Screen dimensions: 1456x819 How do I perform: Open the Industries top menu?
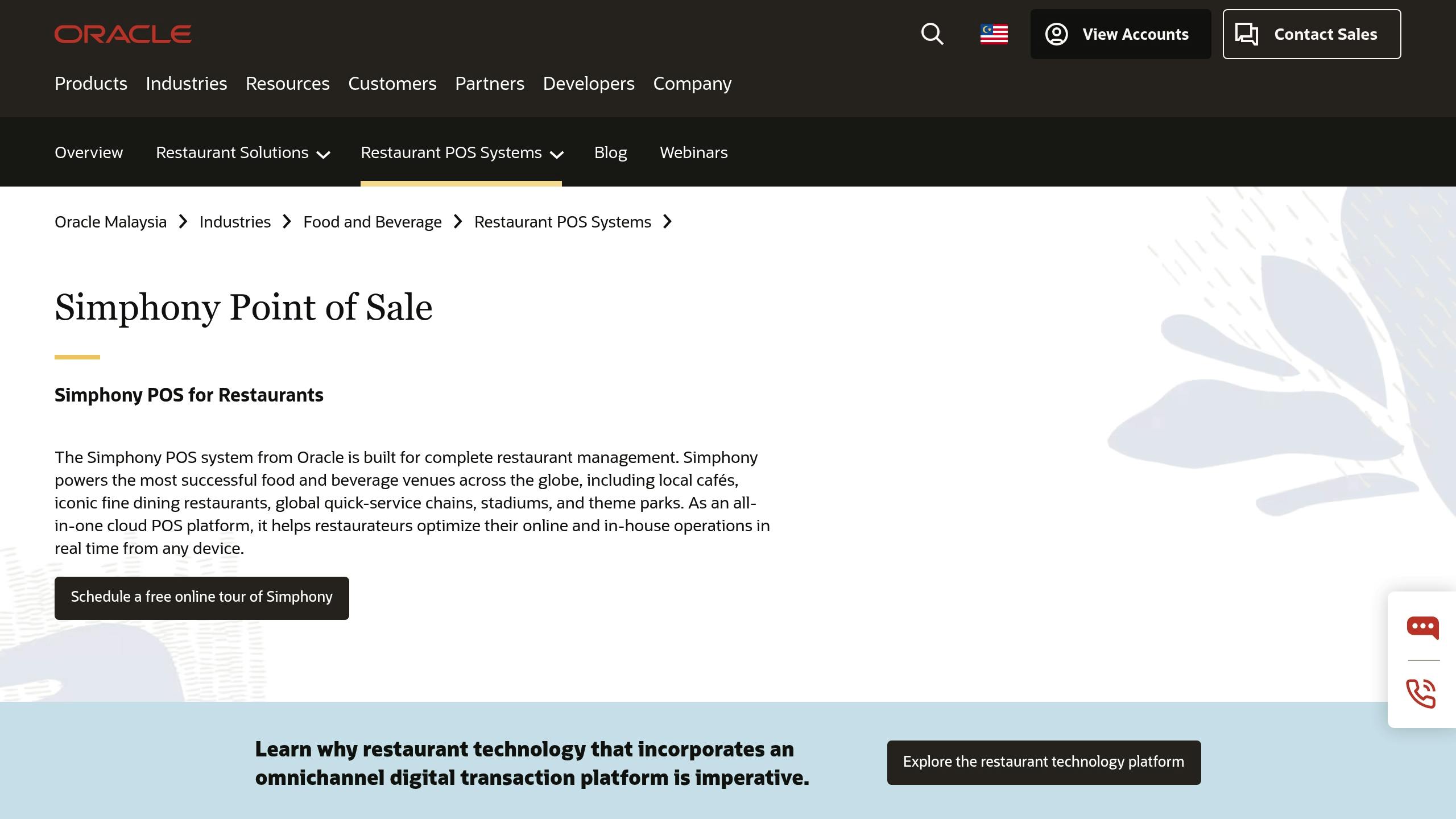[x=186, y=84]
